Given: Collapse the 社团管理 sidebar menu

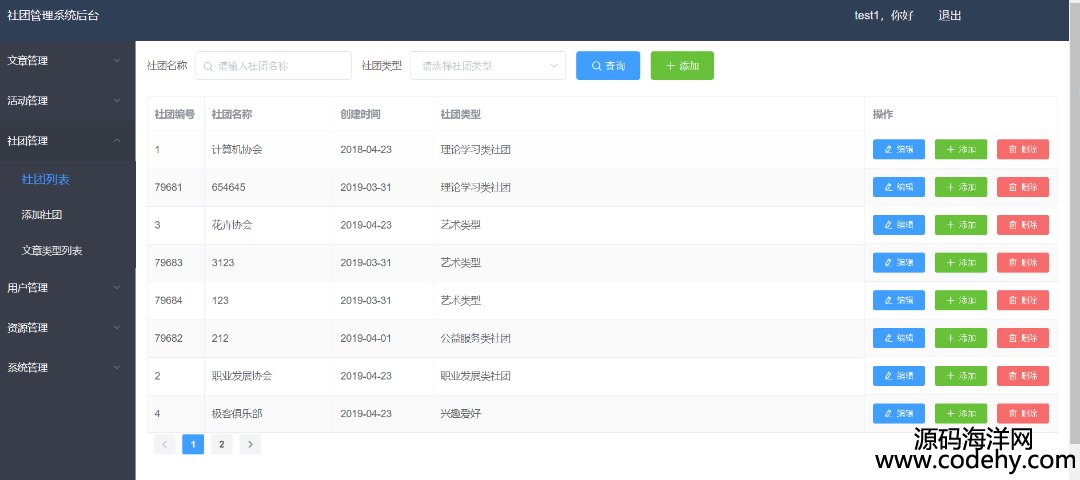Looking at the screenshot, I should pos(66,141).
